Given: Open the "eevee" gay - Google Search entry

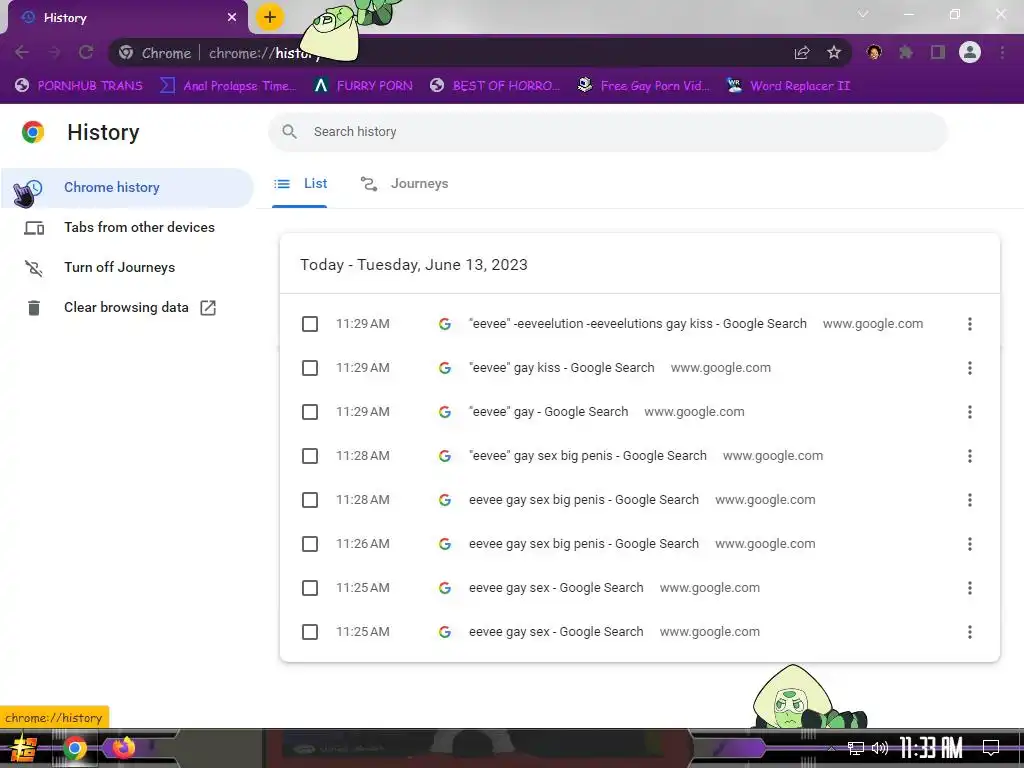Looking at the screenshot, I should point(549,412).
